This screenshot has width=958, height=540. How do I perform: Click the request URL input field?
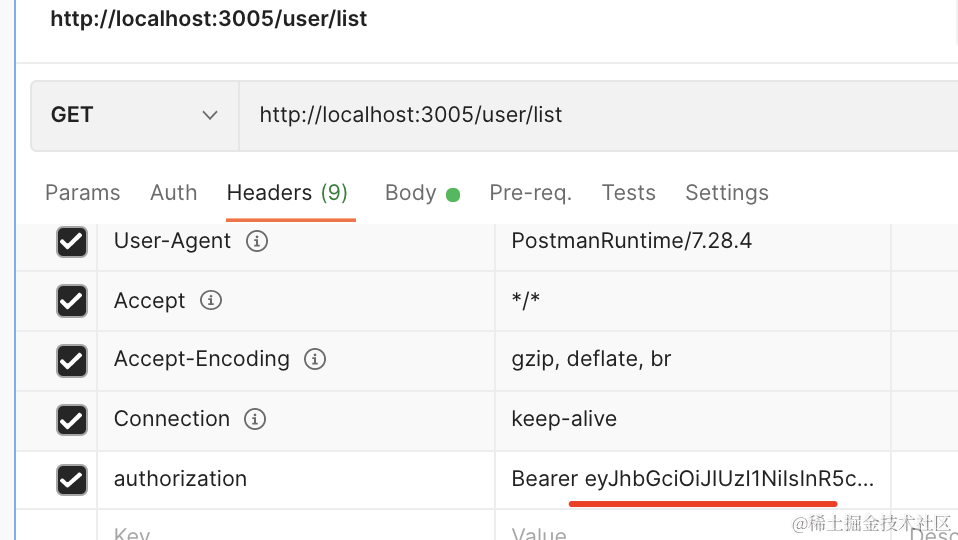pyautogui.click(x=599, y=115)
